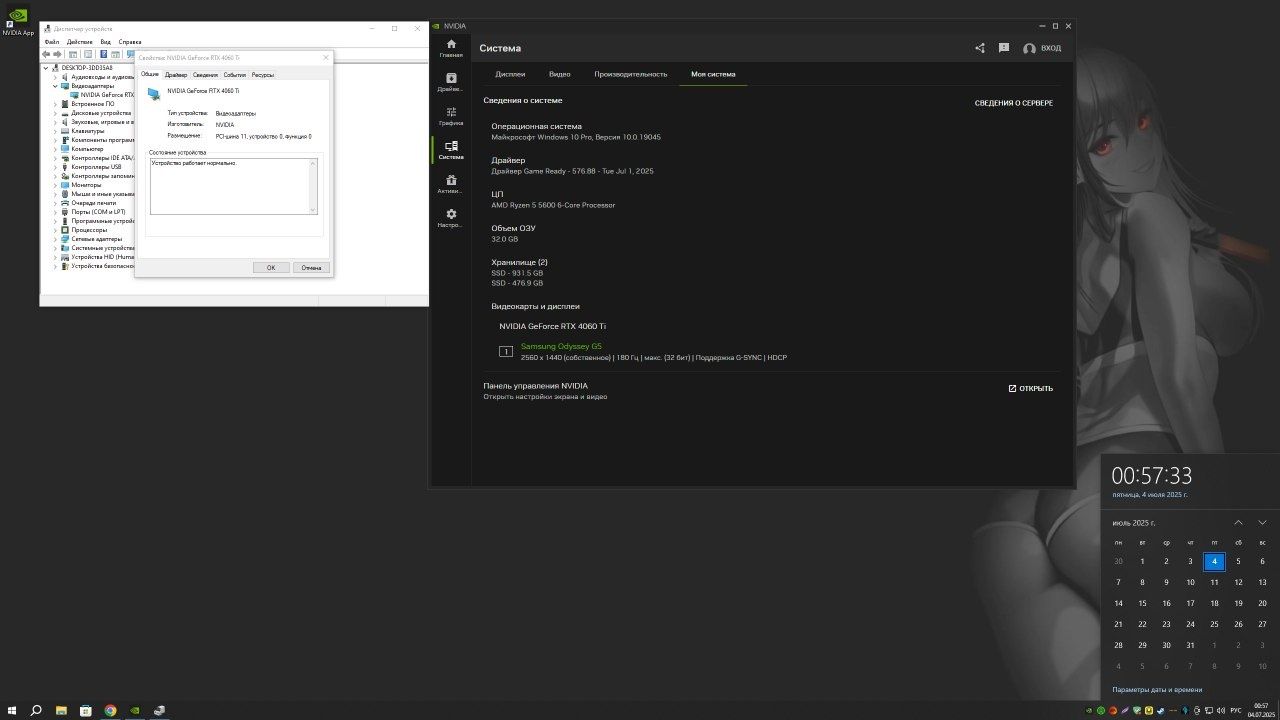
Task: Click the Samsung Odyssey G5 display name
Action: (x=561, y=346)
